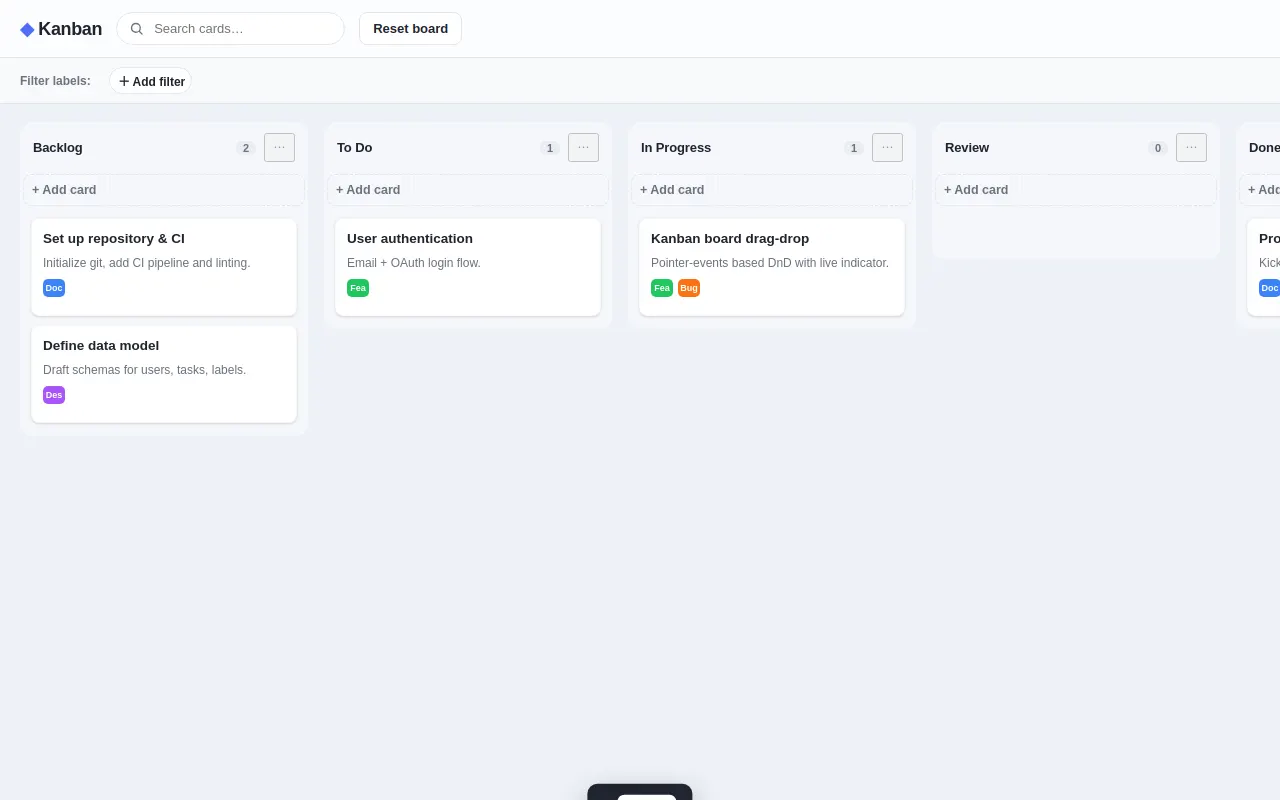Click "Initialize git, add CI pipeline and linting." text
1280x800 pixels.
click(147, 263)
